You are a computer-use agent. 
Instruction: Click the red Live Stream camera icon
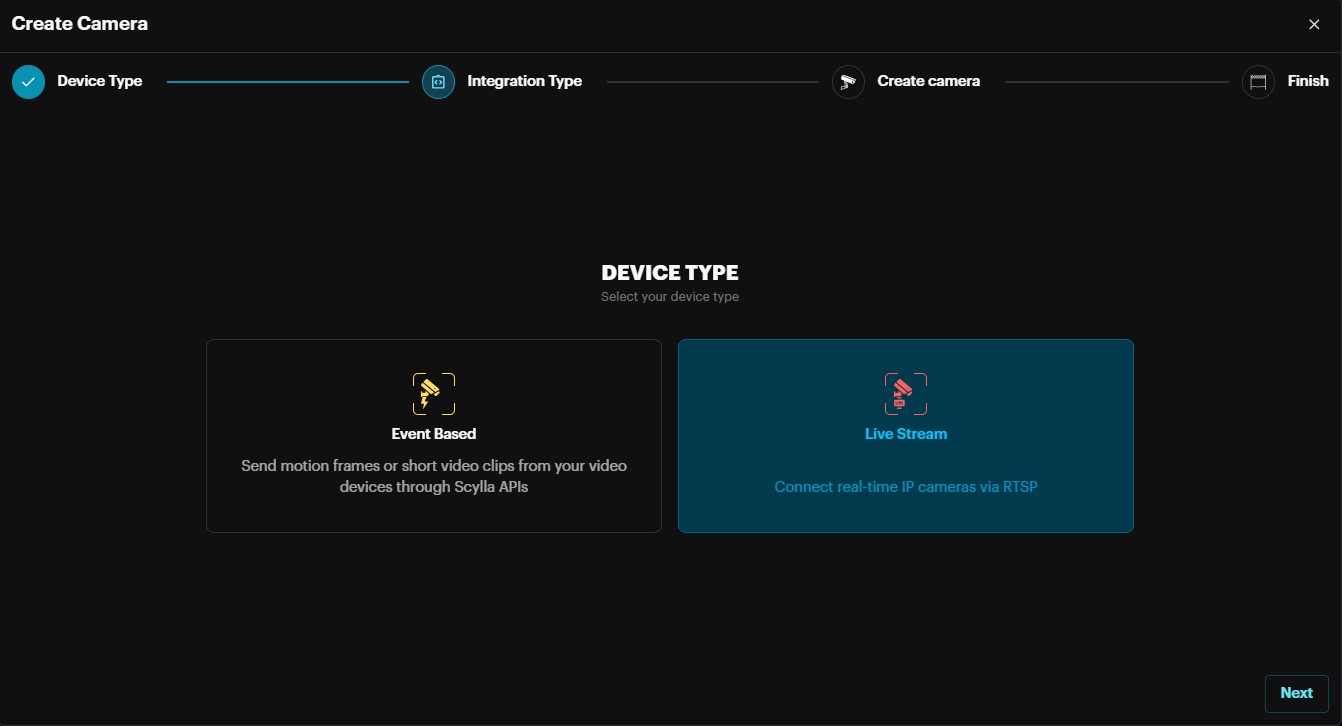[905, 394]
